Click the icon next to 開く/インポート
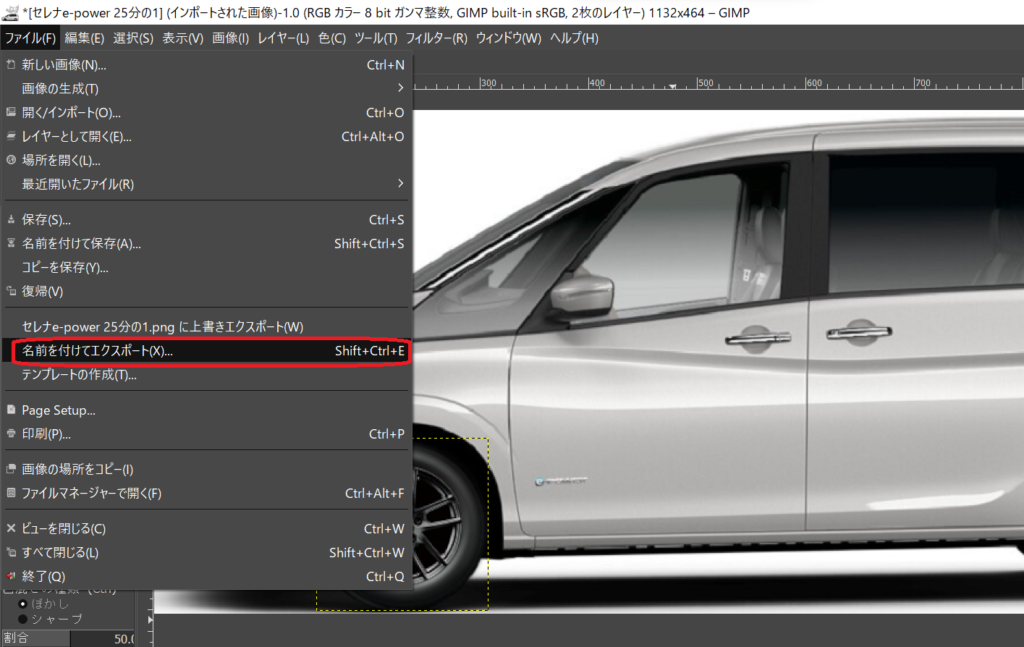 click(x=11, y=113)
